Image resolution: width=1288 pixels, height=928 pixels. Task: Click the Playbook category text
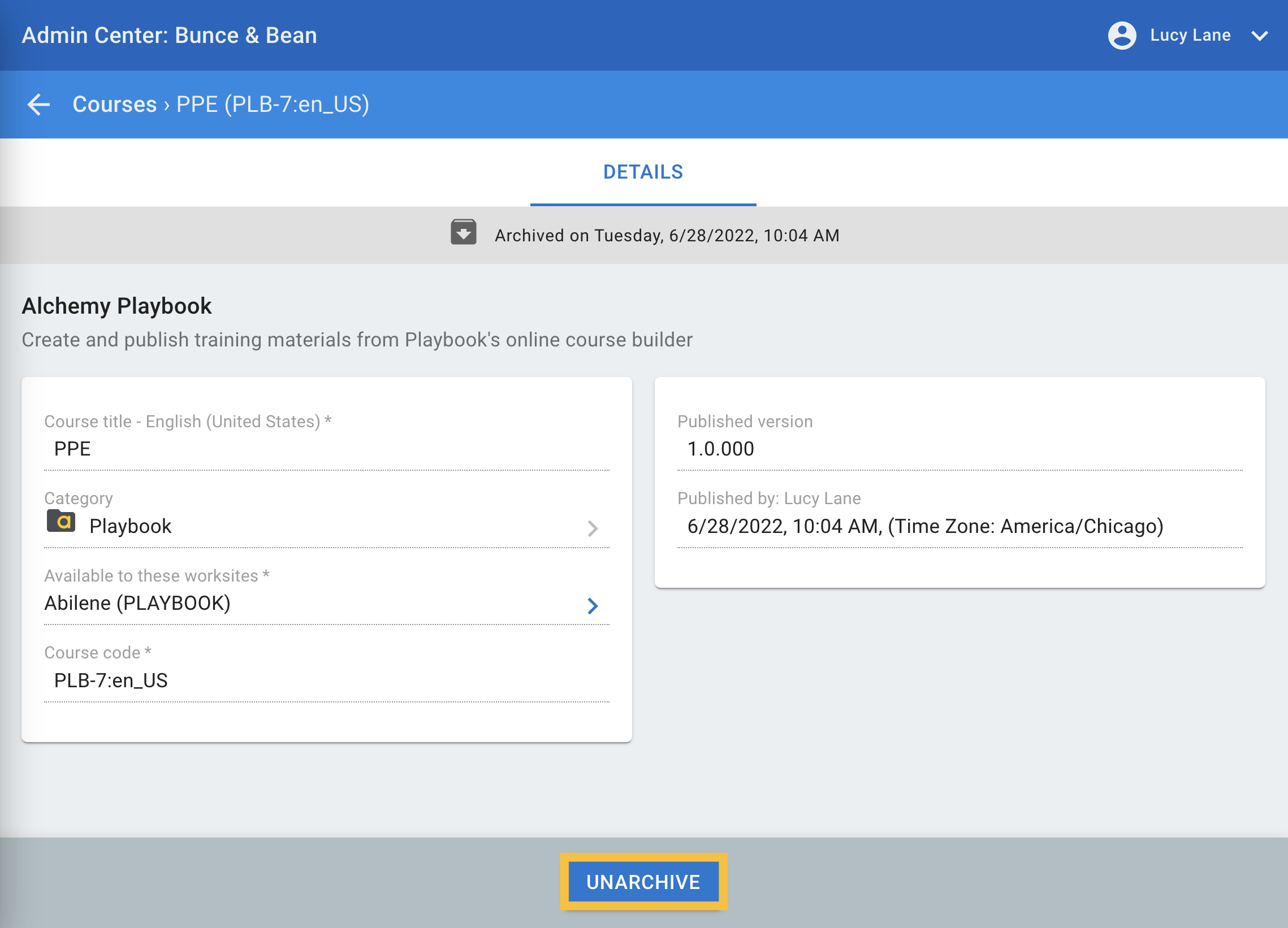coord(131,526)
